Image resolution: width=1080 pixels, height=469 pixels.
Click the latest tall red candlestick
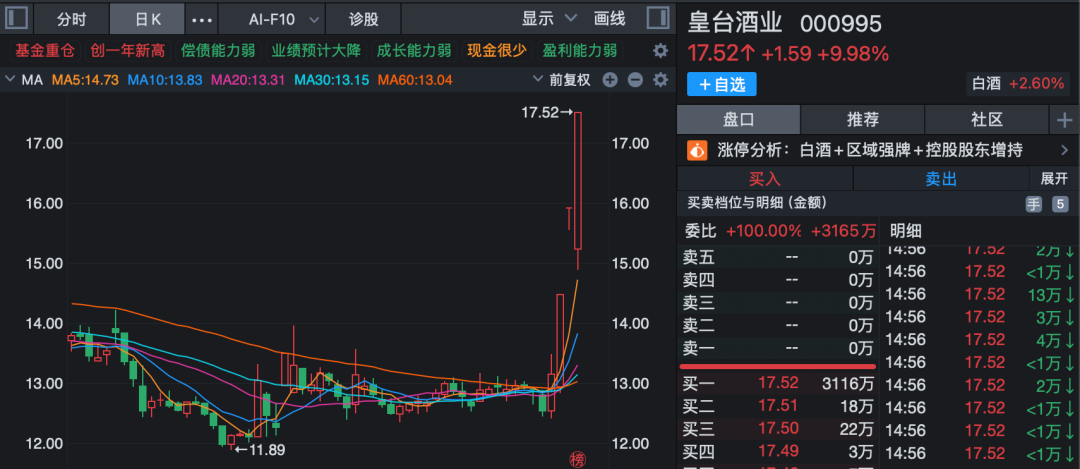pos(578,180)
